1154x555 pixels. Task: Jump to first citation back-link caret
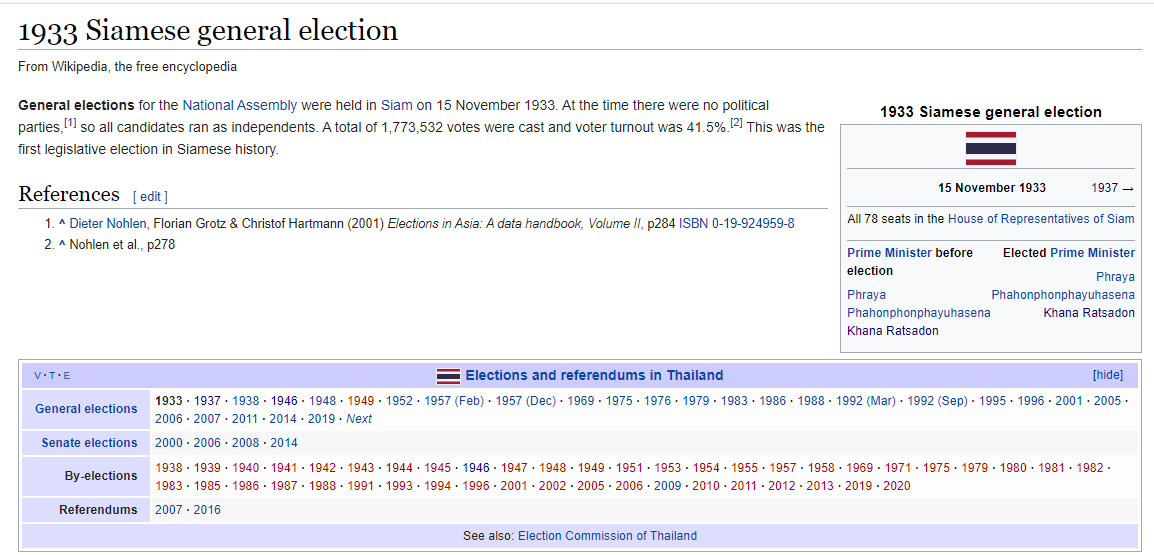point(63,224)
